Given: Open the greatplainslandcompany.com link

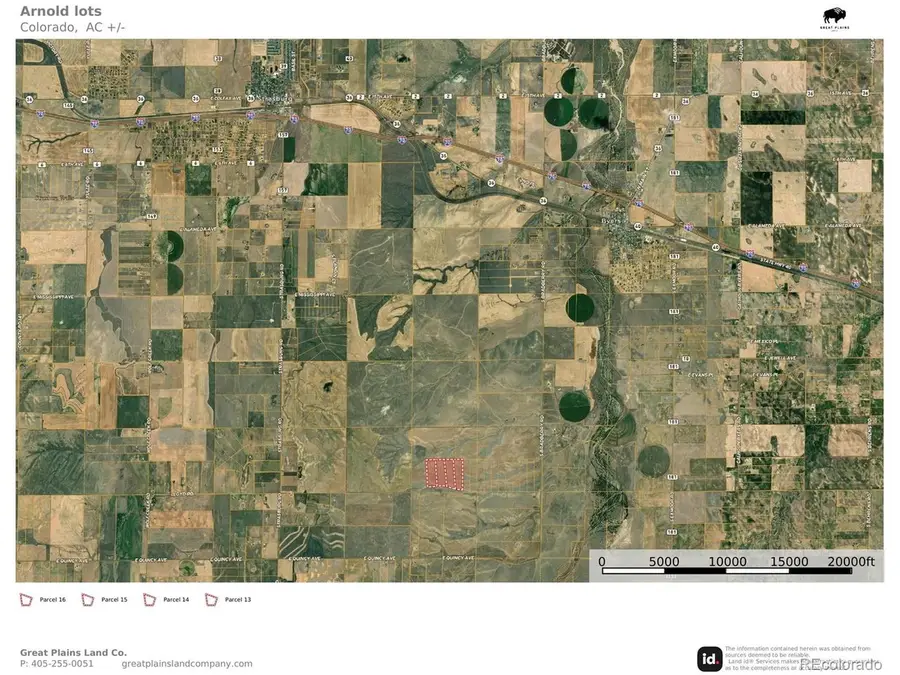Looking at the screenshot, I should pyautogui.click(x=187, y=664).
